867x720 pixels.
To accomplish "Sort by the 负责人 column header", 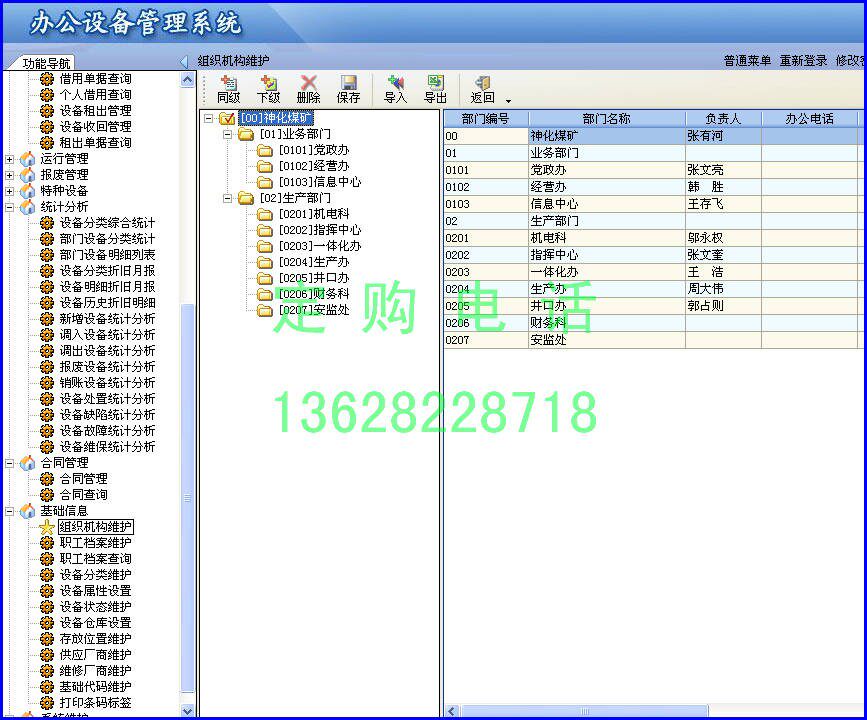I will coord(723,119).
